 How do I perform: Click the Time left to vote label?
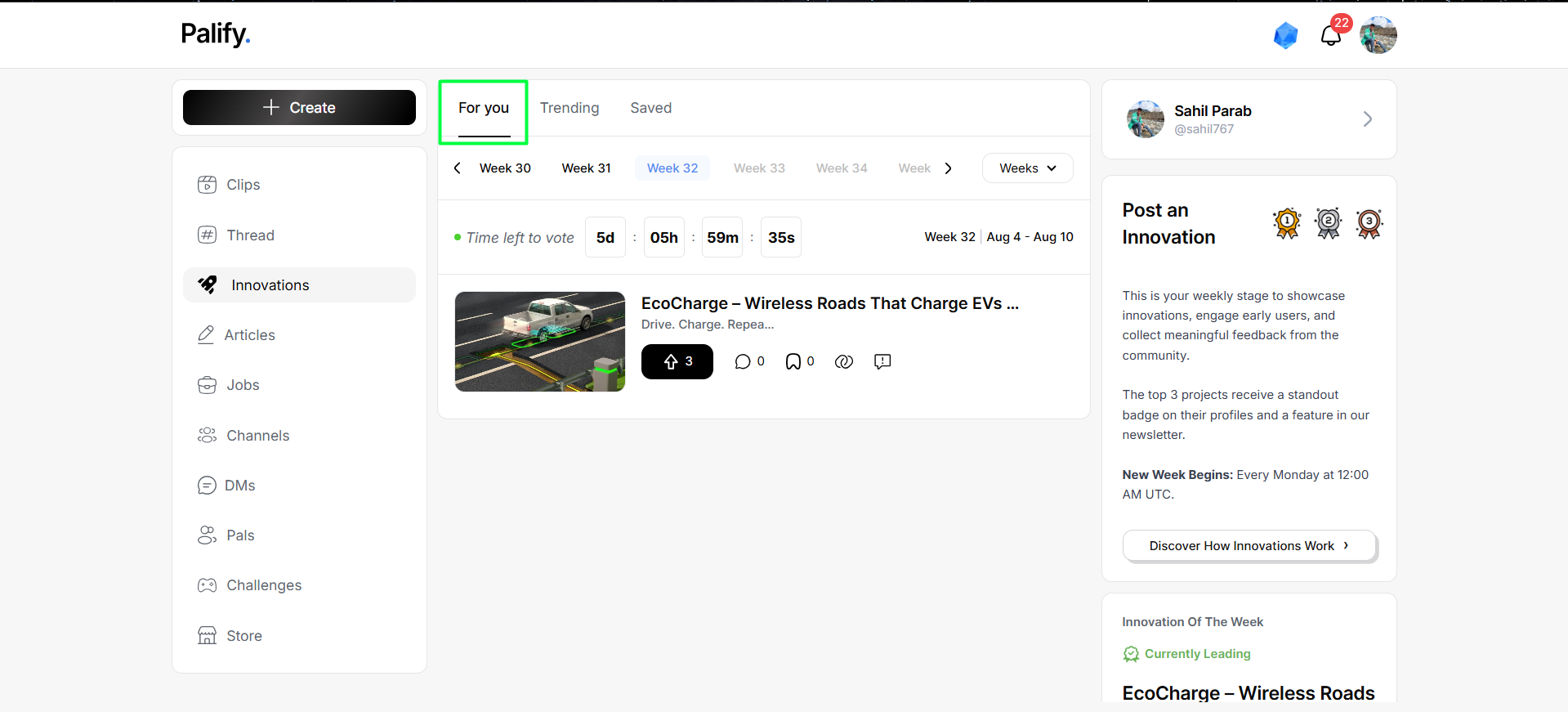(520, 238)
